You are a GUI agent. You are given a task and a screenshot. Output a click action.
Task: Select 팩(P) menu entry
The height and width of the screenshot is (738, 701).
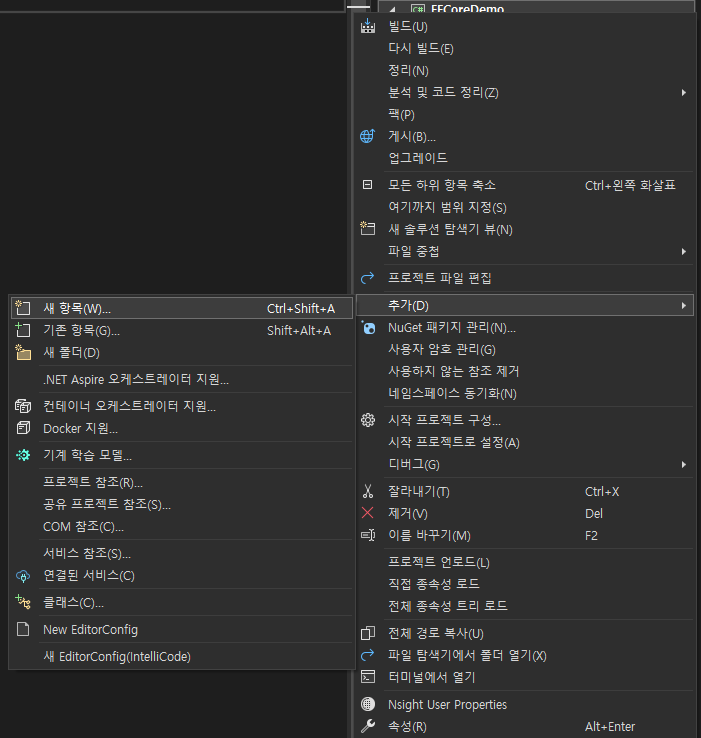[x=401, y=114]
